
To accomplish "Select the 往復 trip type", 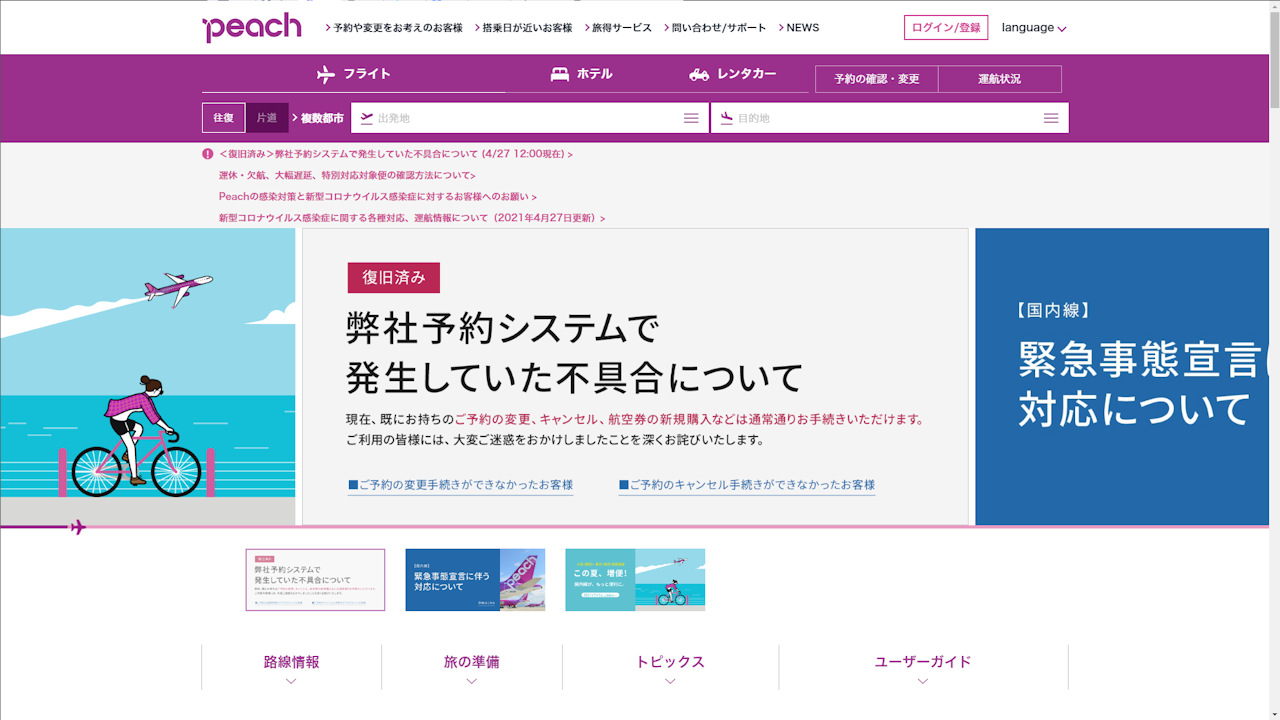I will 223,117.
